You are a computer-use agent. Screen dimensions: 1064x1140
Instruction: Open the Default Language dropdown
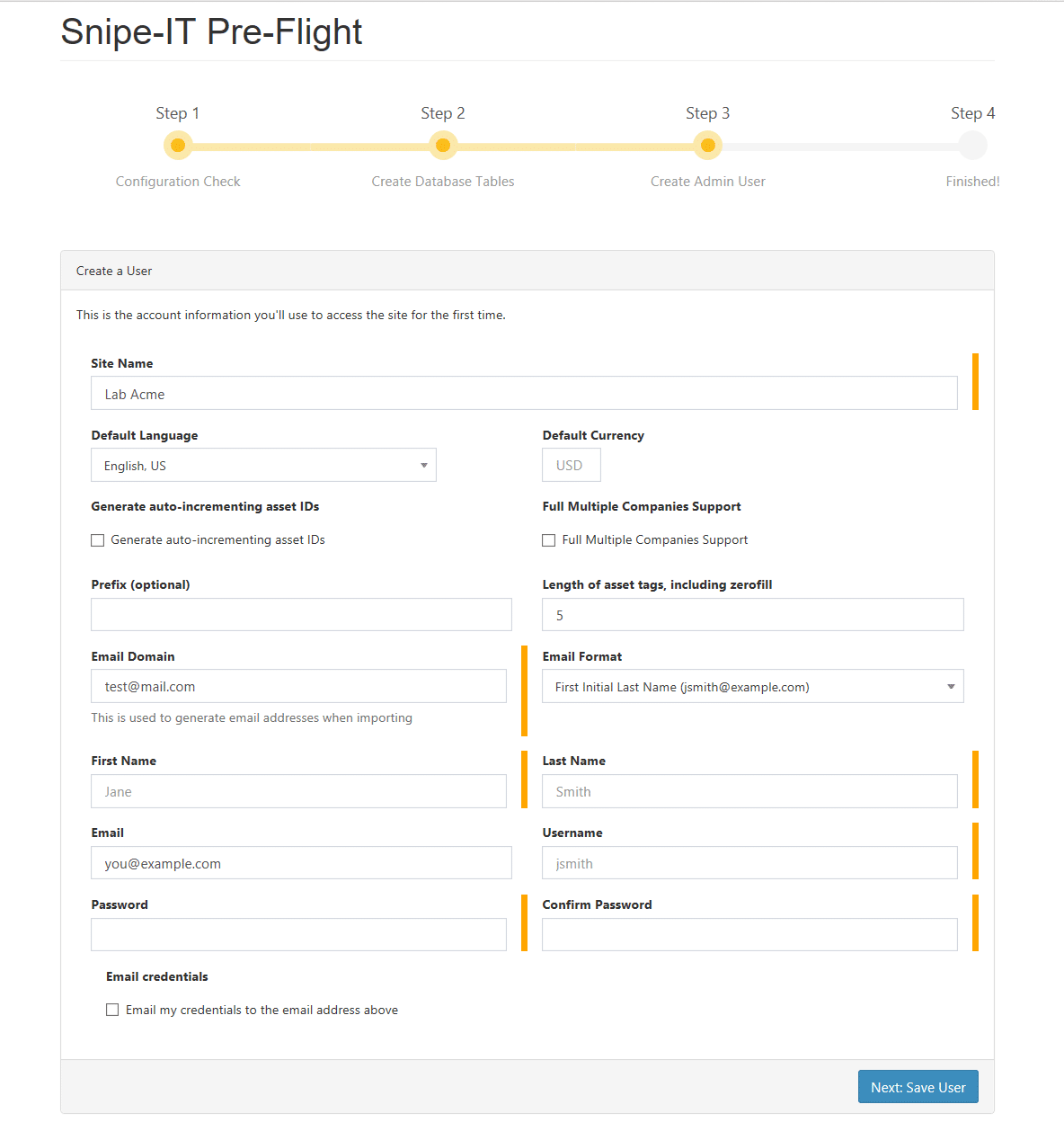tap(263, 465)
